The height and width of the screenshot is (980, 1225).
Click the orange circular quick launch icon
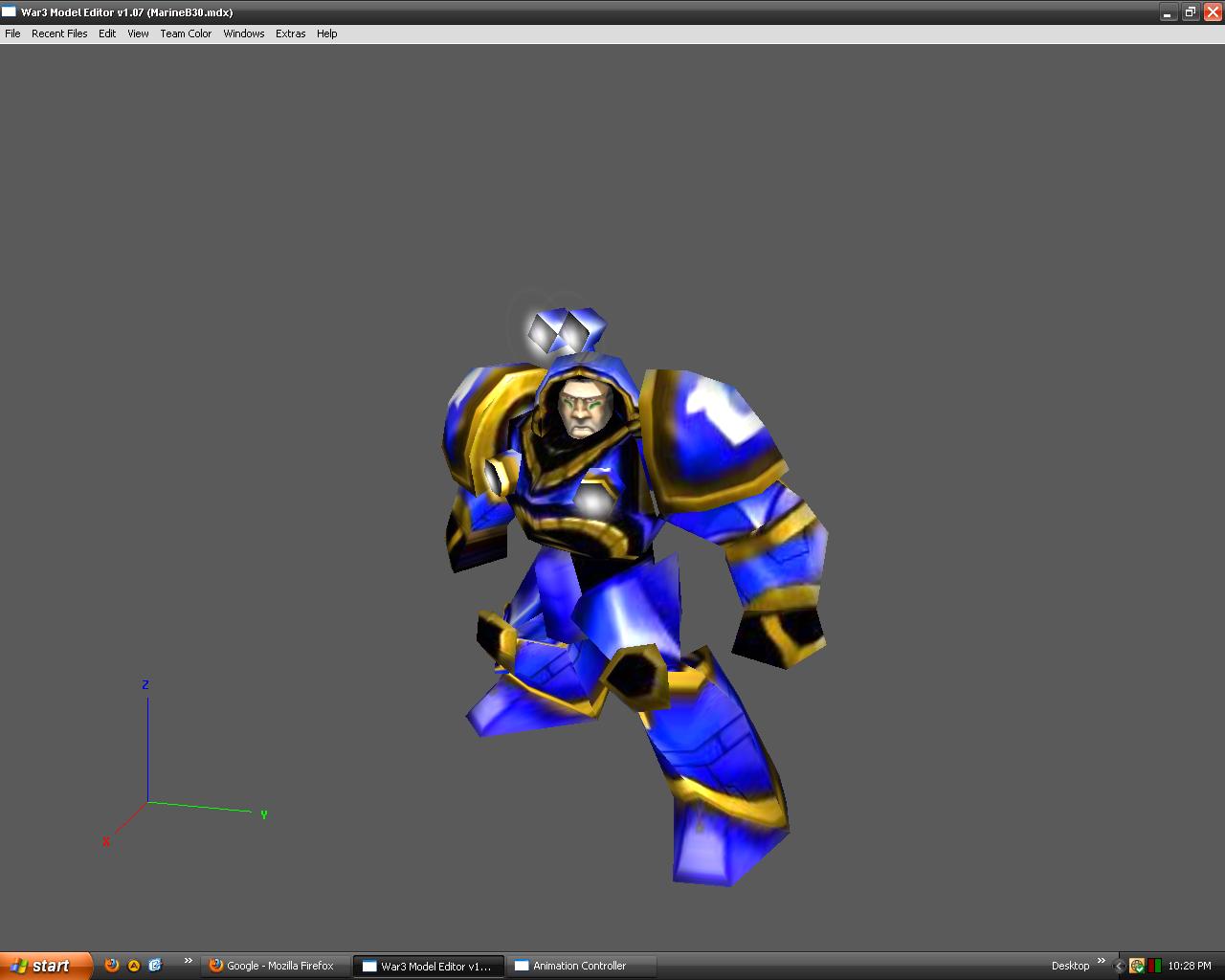(134, 966)
